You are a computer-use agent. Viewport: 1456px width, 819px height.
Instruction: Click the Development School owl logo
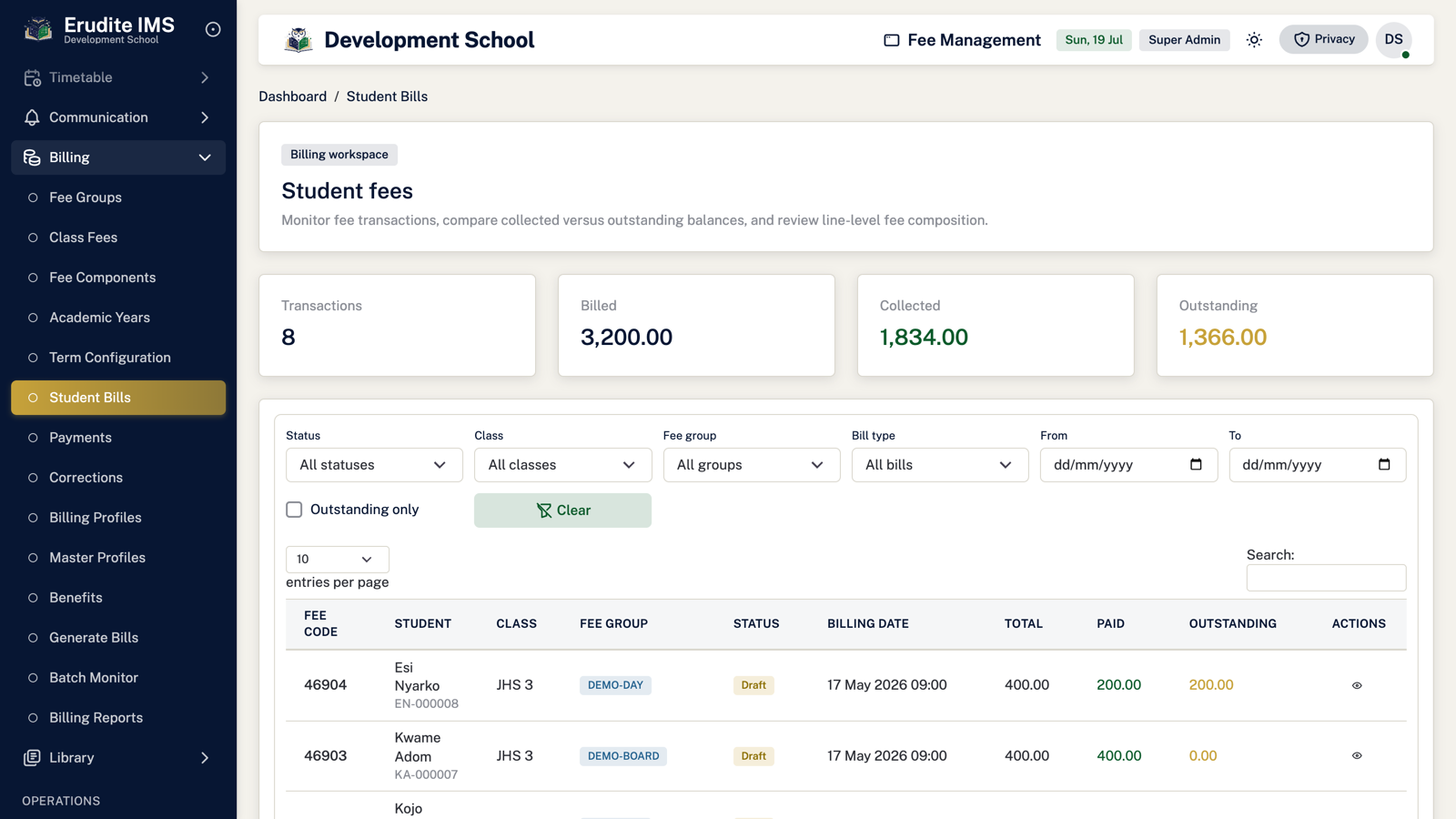coord(298,40)
